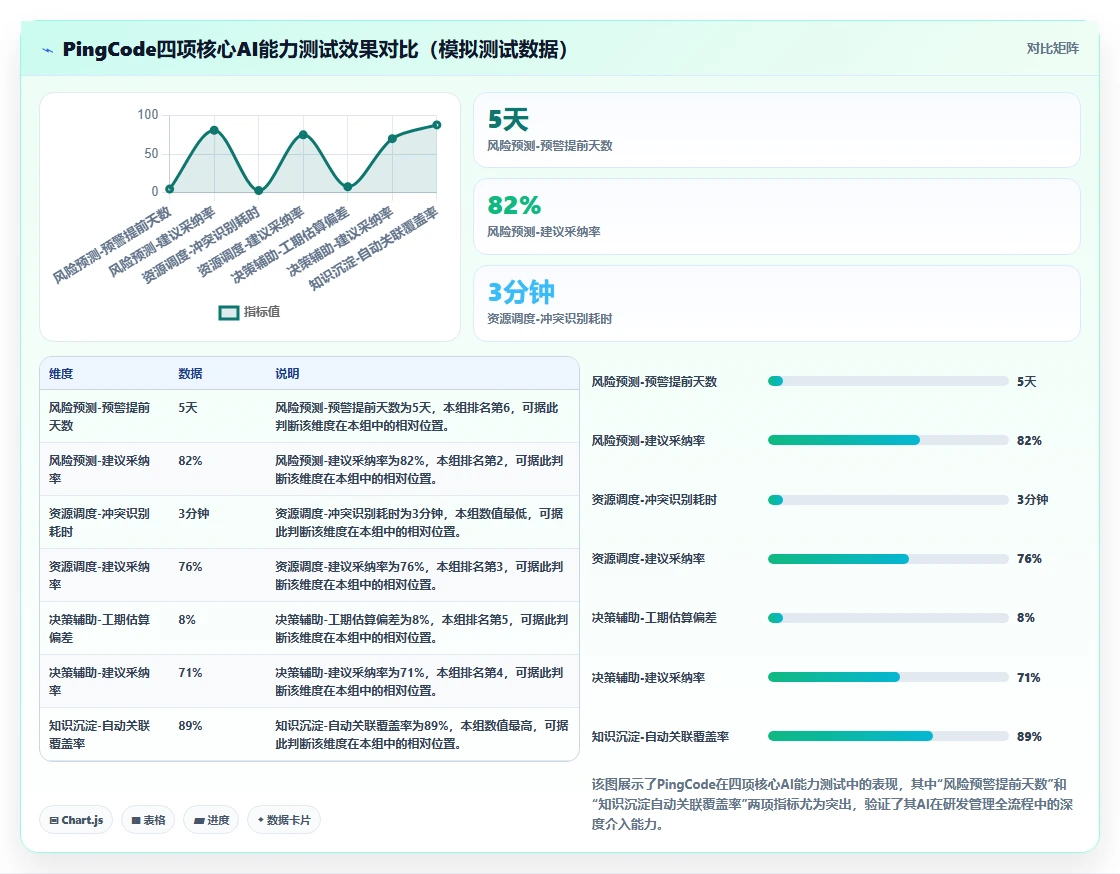Click the 决策辅助-建议采纳率 71% progress bar
This screenshot has width=1120, height=874.
[x=888, y=677]
